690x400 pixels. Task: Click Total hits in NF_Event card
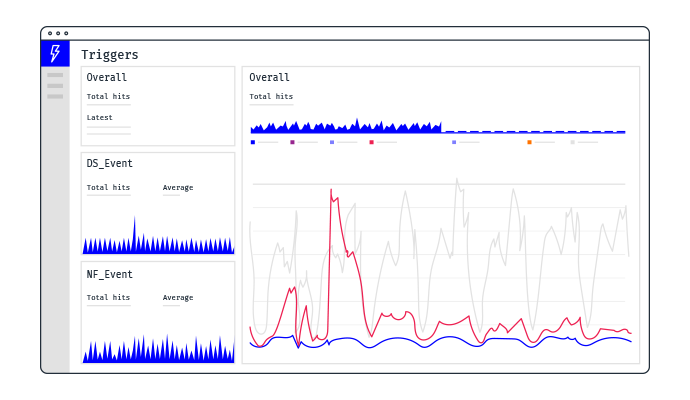point(108,297)
